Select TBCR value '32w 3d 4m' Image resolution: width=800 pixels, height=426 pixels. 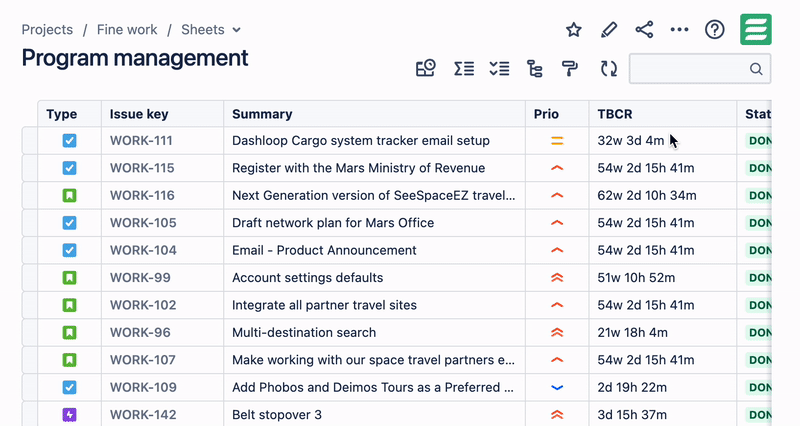click(x=631, y=141)
